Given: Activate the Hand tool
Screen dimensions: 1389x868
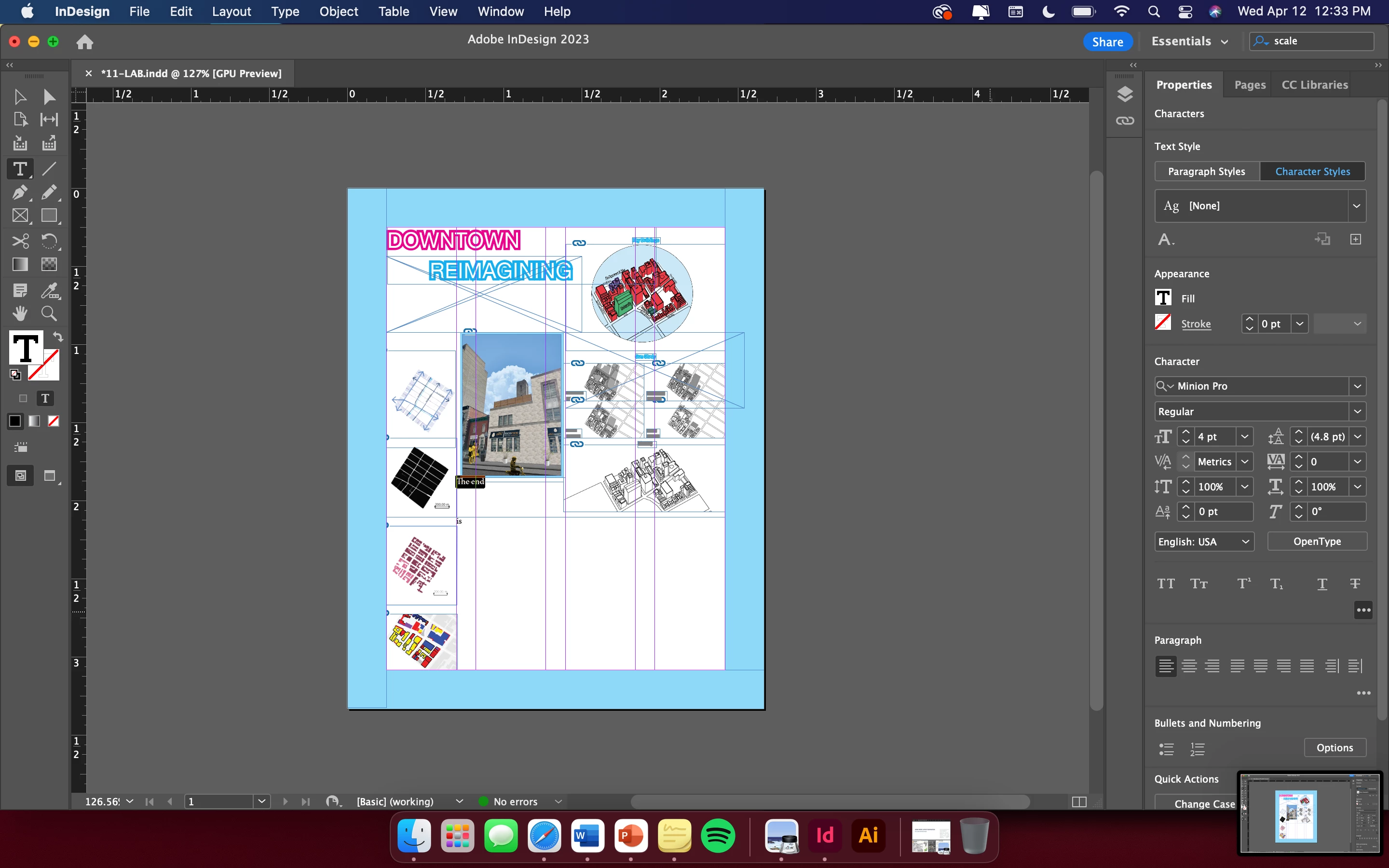Looking at the screenshot, I should coord(20,313).
